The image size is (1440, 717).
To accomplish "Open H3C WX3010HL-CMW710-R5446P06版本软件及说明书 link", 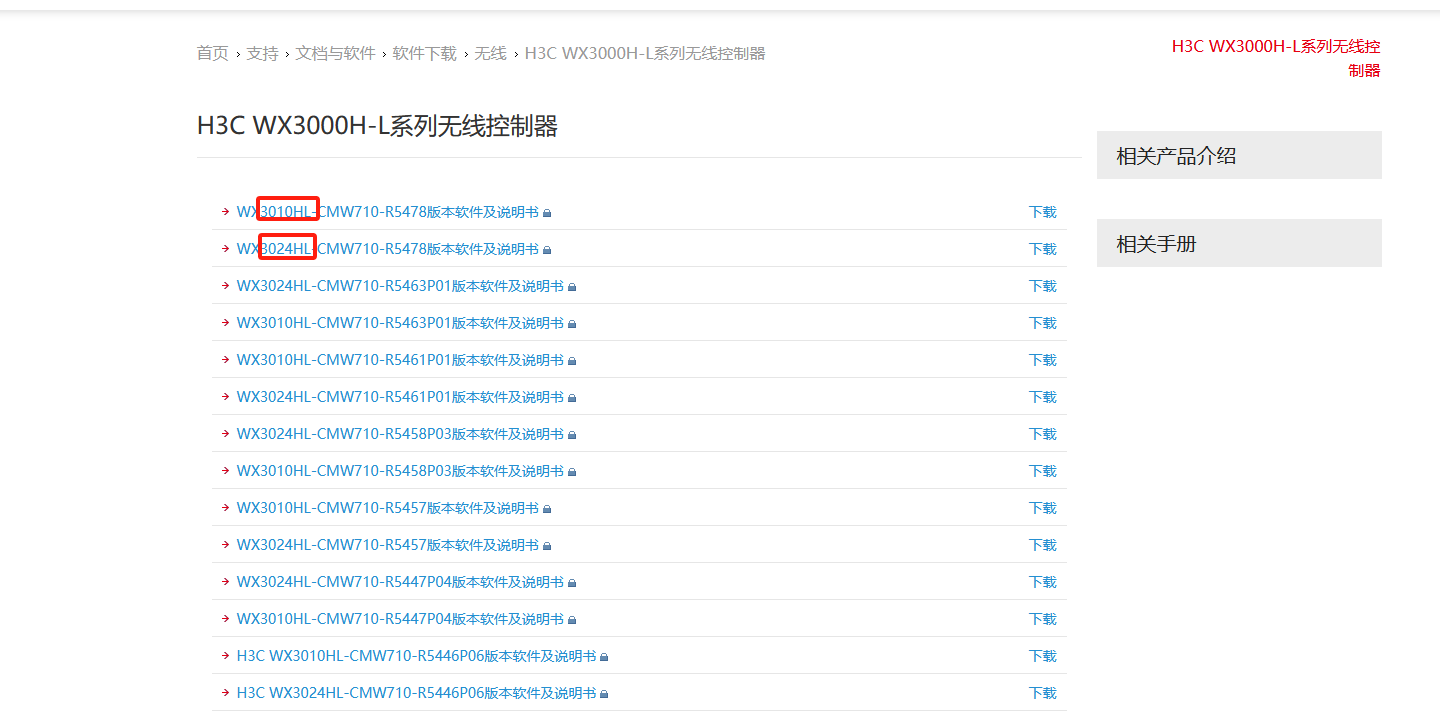I will coord(416,656).
